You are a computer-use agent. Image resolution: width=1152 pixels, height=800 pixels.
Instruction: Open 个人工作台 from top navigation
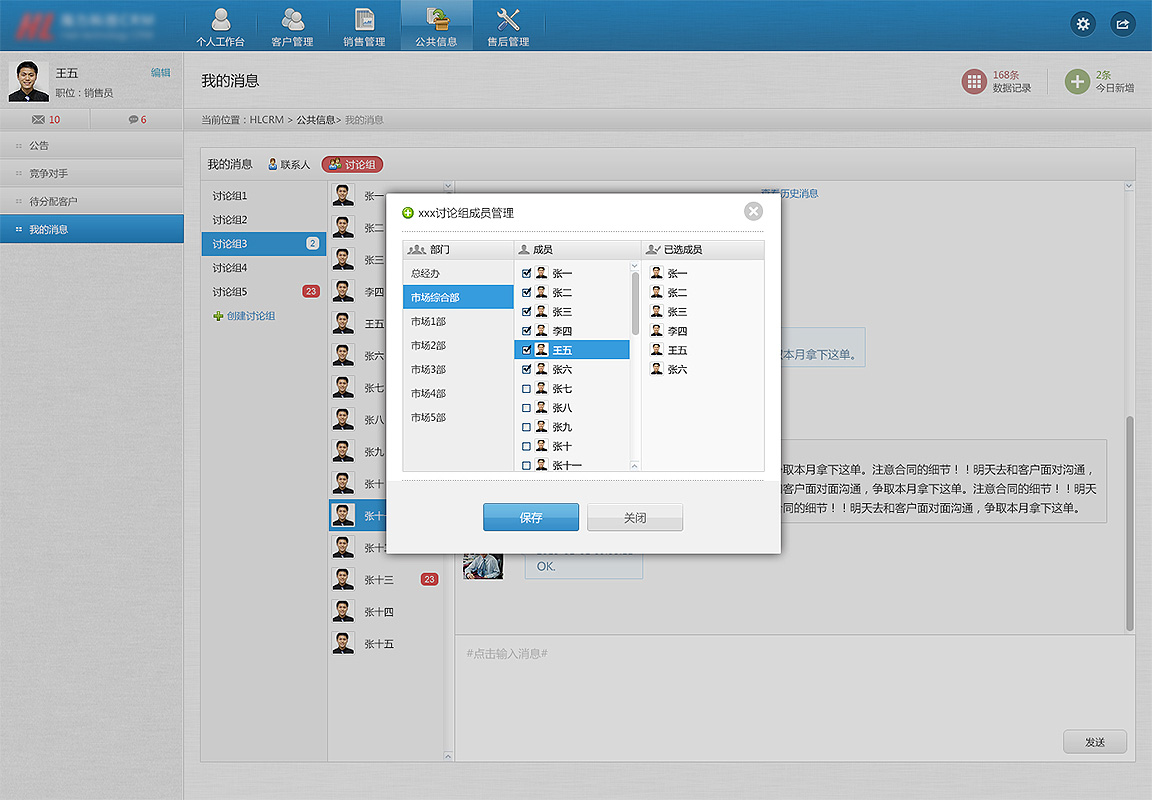click(220, 26)
